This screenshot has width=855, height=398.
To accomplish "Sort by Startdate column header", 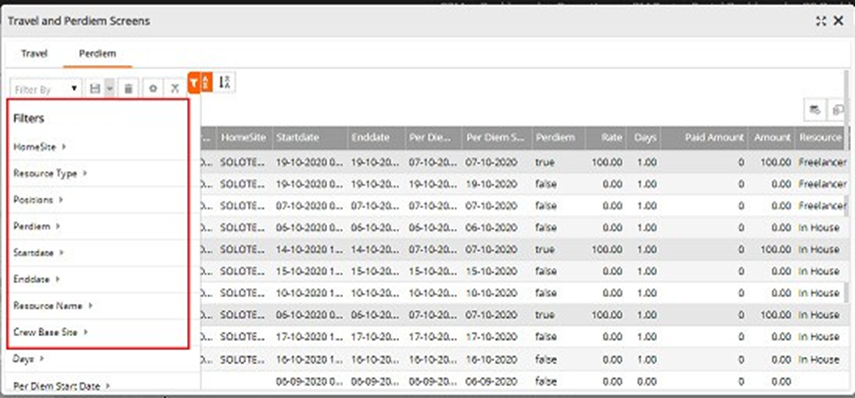I will [309, 138].
